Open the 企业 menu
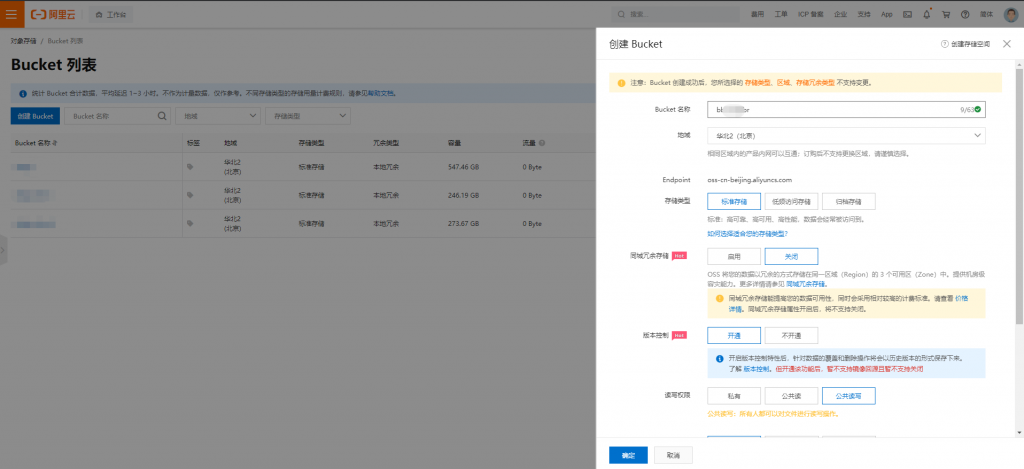The image size is (1024, 469). [x=840, y=14]
